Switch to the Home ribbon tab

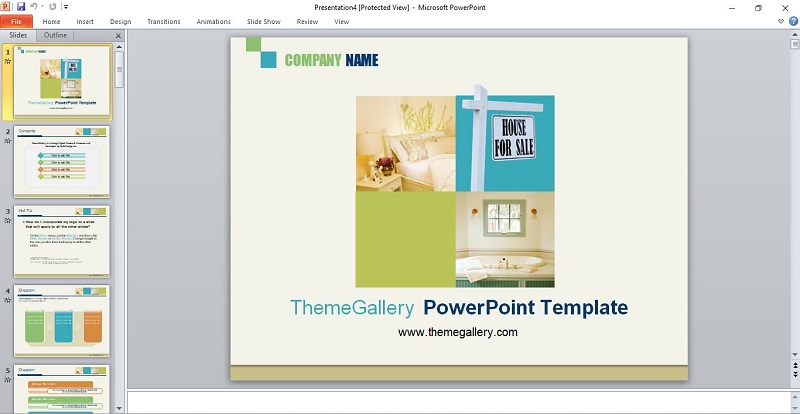pos(52,21)
